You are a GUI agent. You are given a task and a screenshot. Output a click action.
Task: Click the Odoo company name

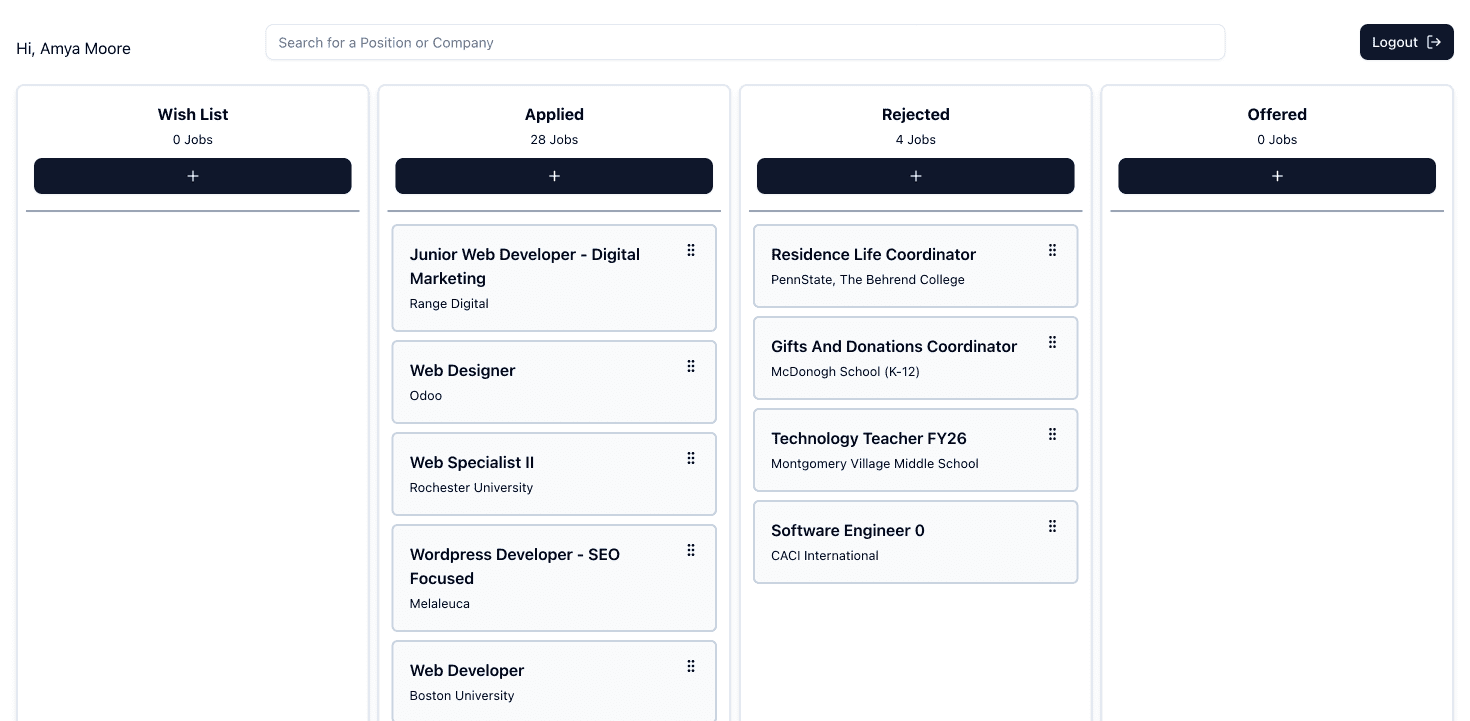click(x=426, y=395)
